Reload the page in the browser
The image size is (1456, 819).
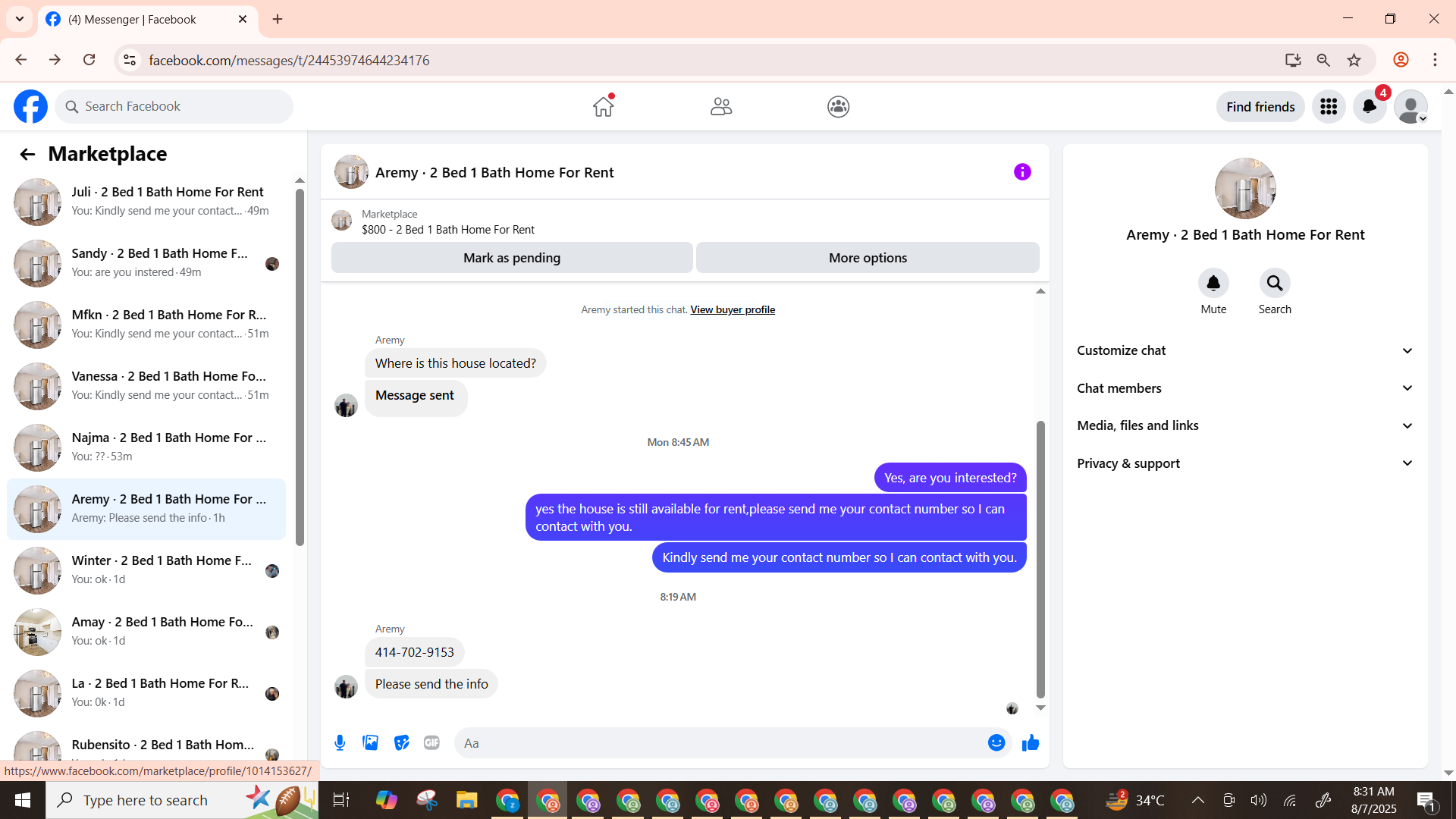89,60
